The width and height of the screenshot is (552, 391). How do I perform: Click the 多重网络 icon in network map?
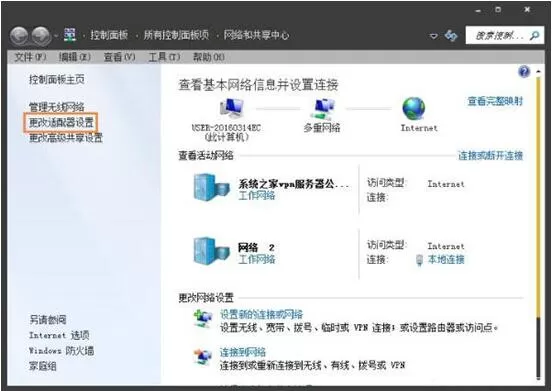322,109
